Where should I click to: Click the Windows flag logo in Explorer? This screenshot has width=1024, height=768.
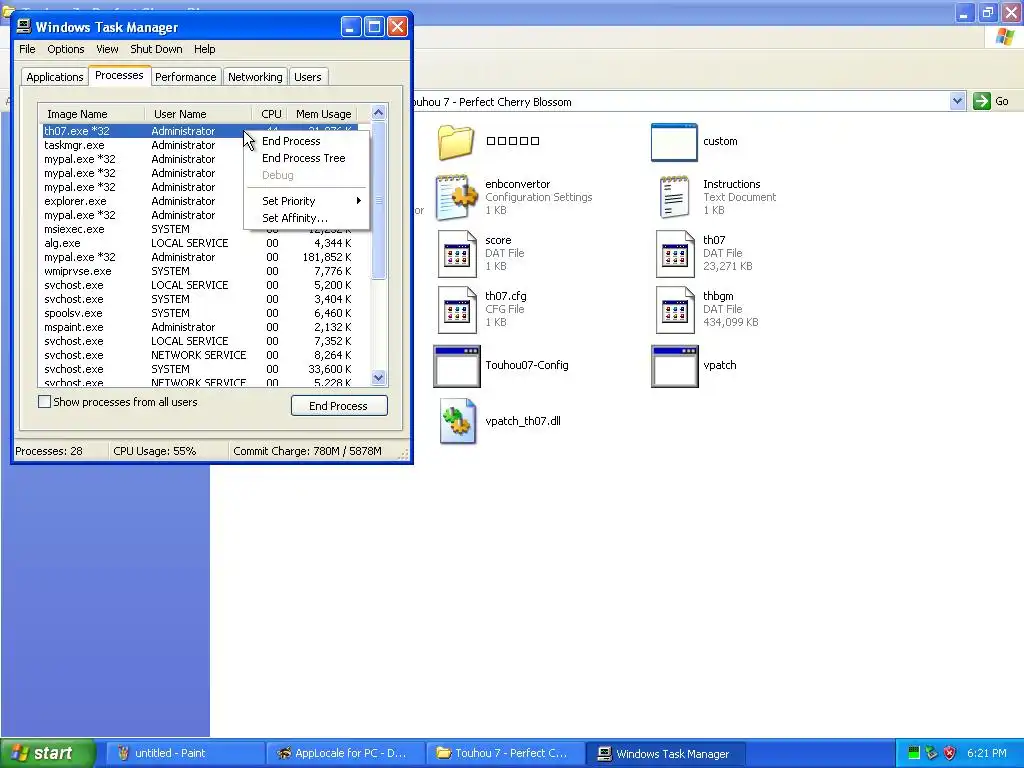[1005, 37]
